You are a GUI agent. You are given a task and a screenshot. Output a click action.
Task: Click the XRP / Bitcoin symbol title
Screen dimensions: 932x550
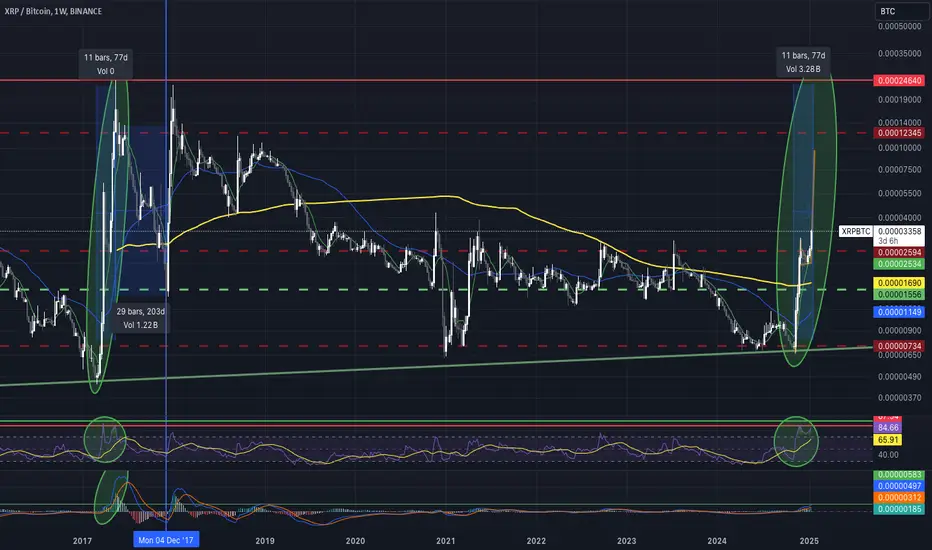click(53, 11)
